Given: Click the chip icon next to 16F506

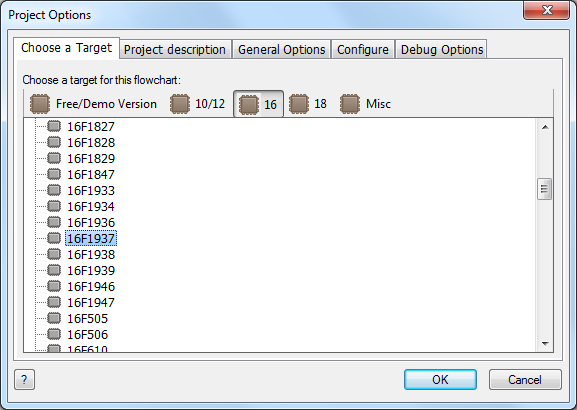Looking at the screenshot, I should click(54, 334).
